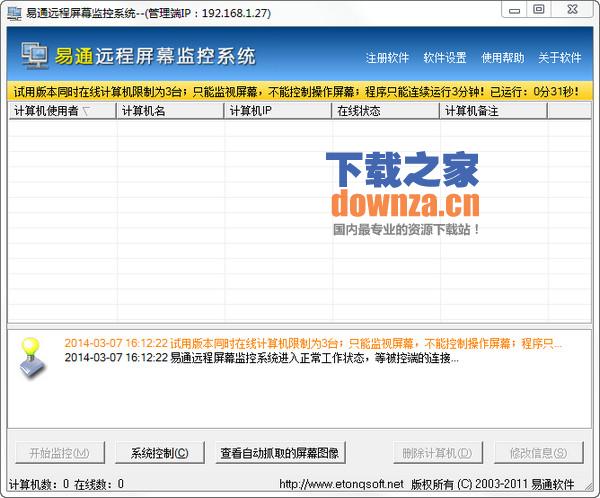Sort by the 计算机使用者 column header
Viewport: 600px width, 498px height.
(62, 111)
